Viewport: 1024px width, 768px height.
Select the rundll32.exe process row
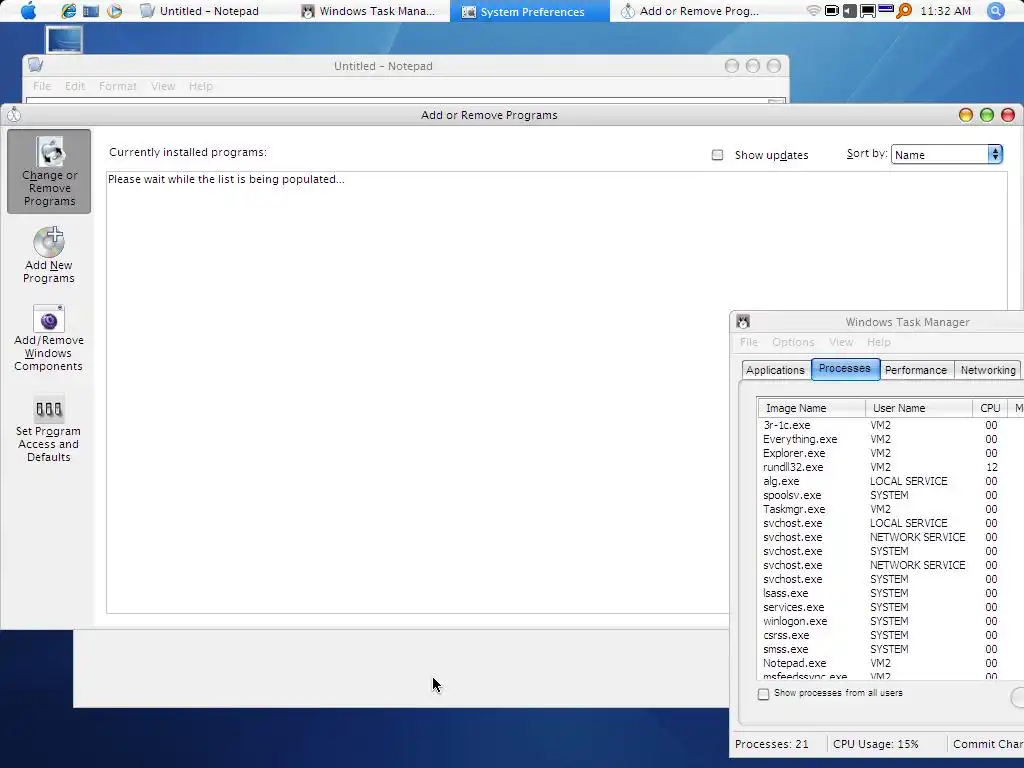pos(891,468)
